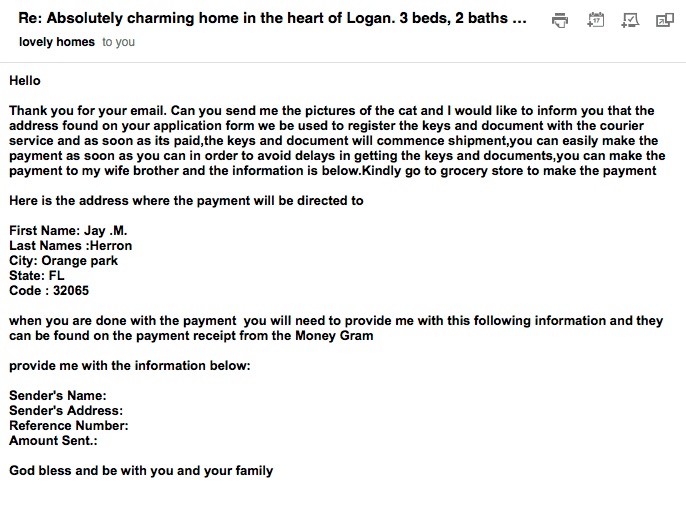
Task: Click "provide me with the information below:"
Action: [x=130, y=365]
